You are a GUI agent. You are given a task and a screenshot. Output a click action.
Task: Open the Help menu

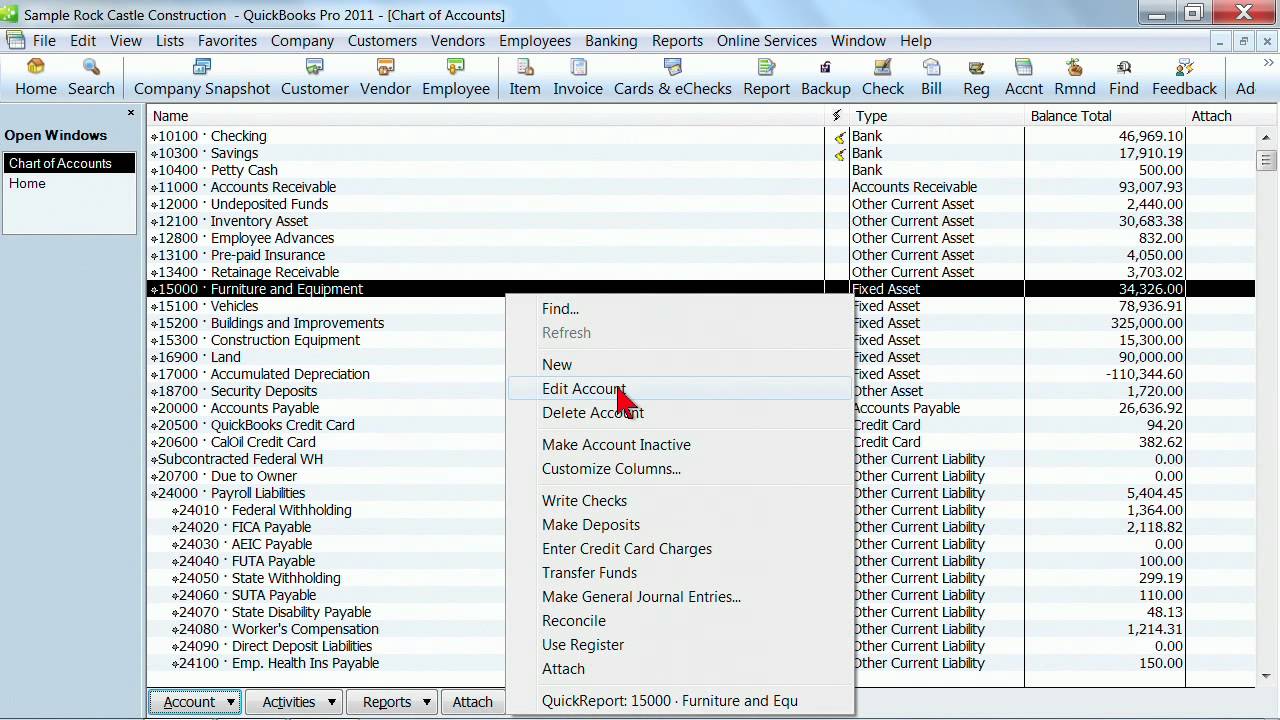pos(915,41)
